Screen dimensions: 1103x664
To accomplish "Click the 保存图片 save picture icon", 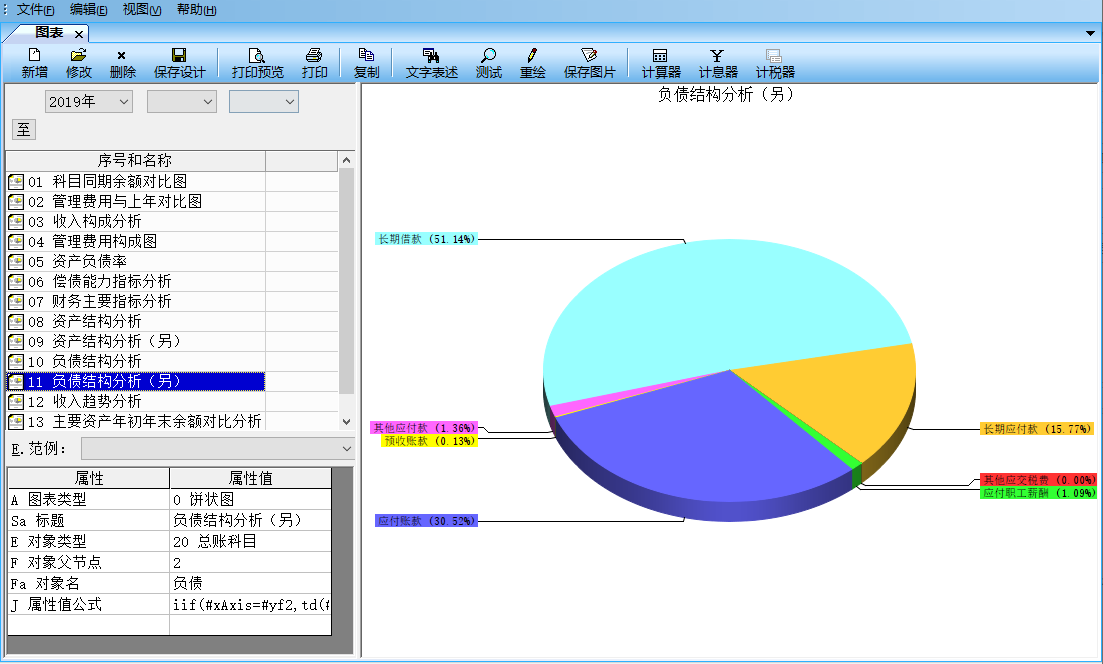I will [589, 55].
